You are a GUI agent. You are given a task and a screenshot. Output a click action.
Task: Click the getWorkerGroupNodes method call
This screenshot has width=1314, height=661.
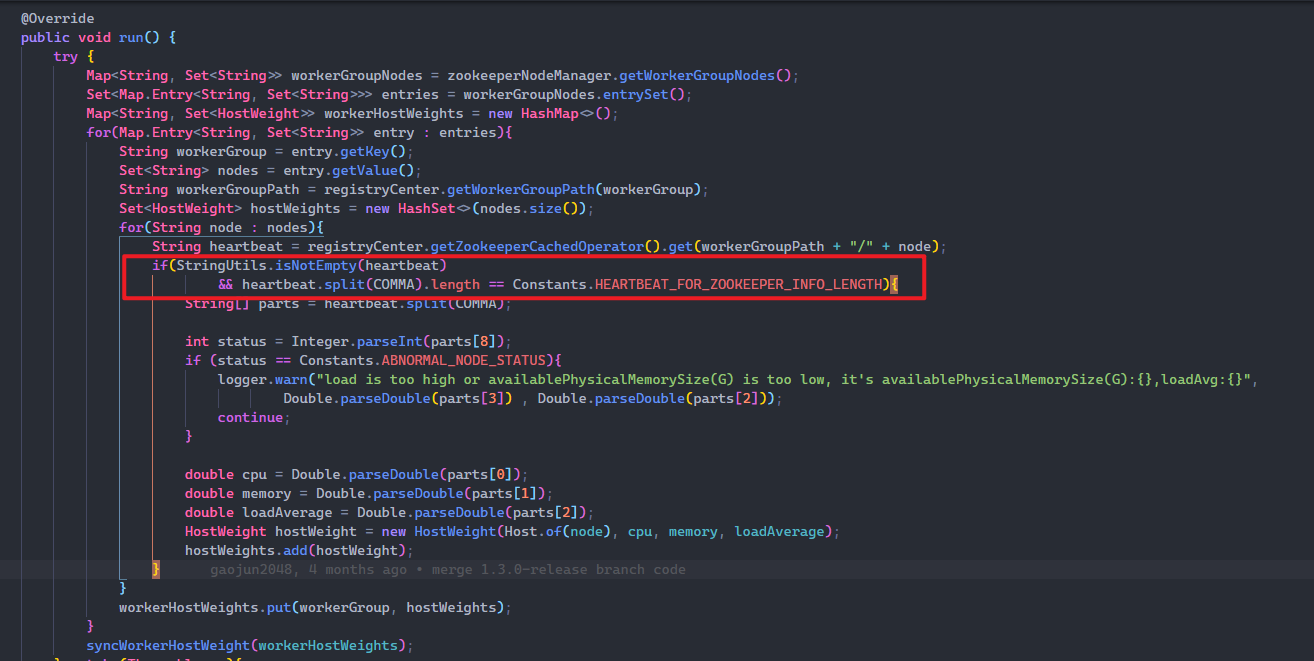[x=697, y=75]
